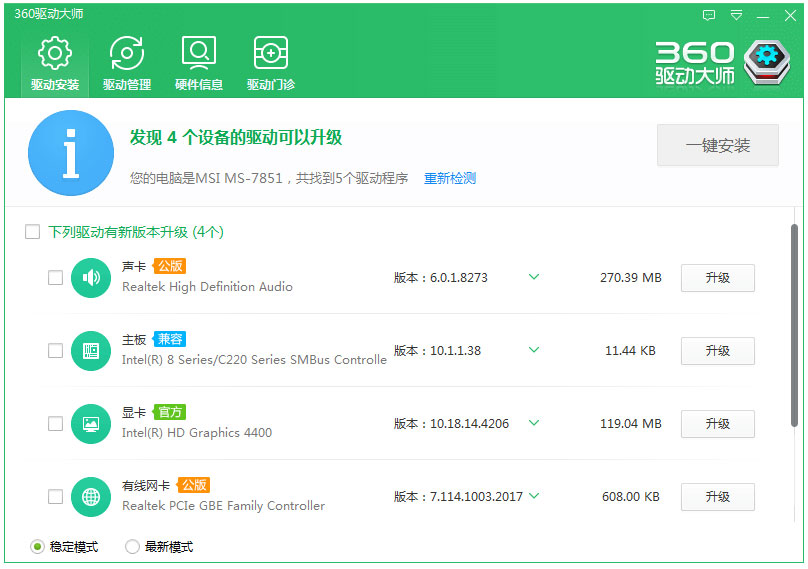Open the 驱动安装 gear icon tab
This screenshot has width=808, height=569.
click(55, 64)
